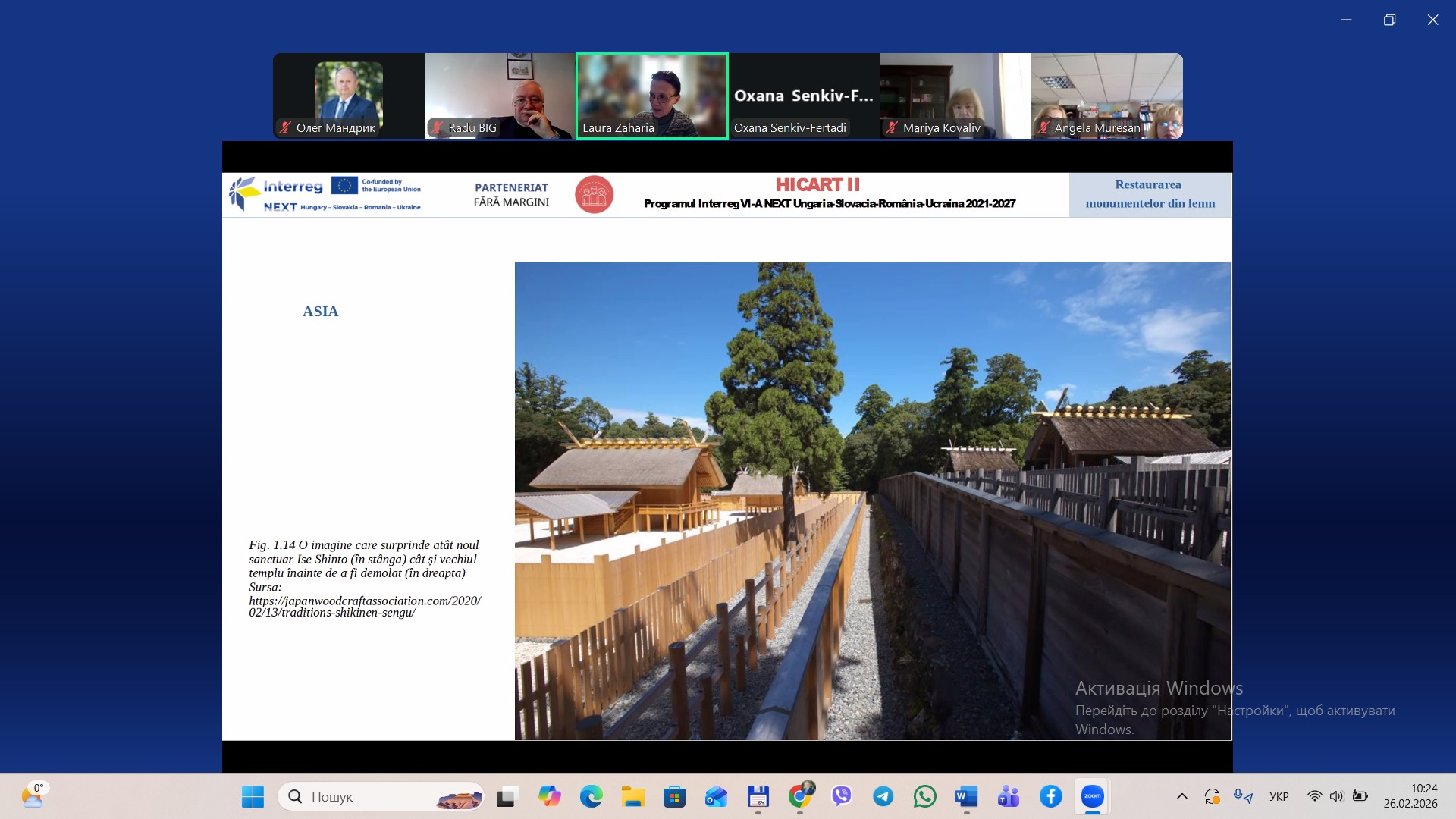1456x819 pixels.
Task: Open WhatsApp from taskbar
Action: pos(924,796)
